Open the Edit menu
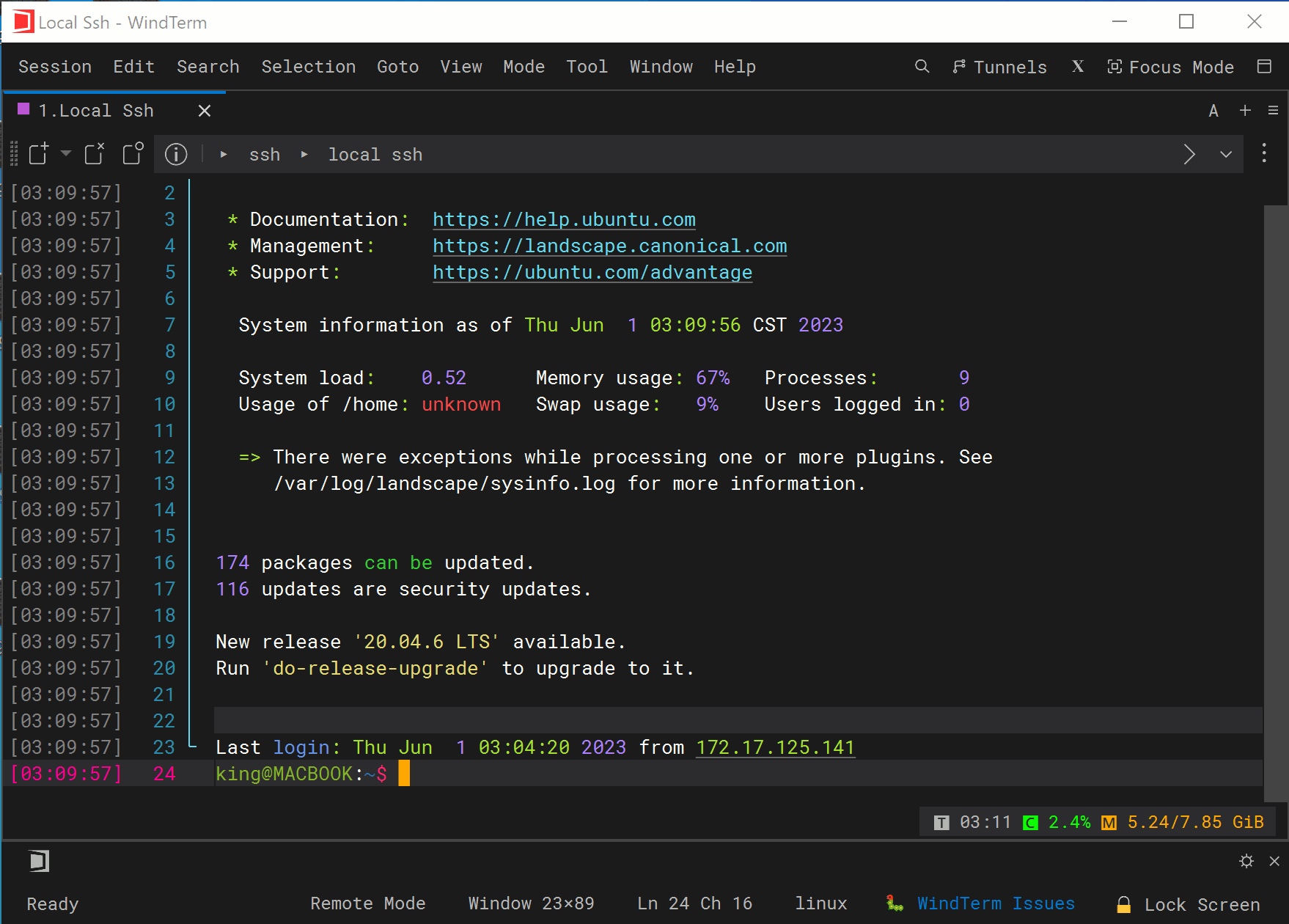 click(134, 67)
